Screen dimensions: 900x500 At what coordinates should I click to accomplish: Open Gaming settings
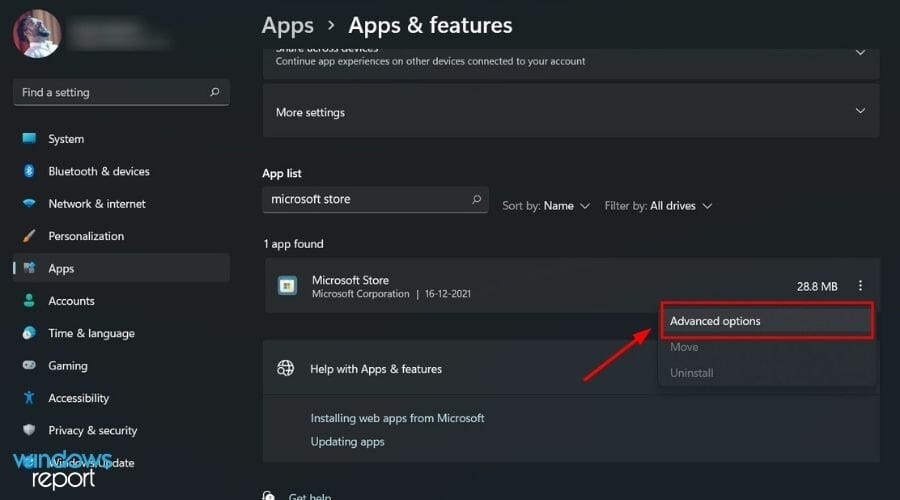pos(121,365)
